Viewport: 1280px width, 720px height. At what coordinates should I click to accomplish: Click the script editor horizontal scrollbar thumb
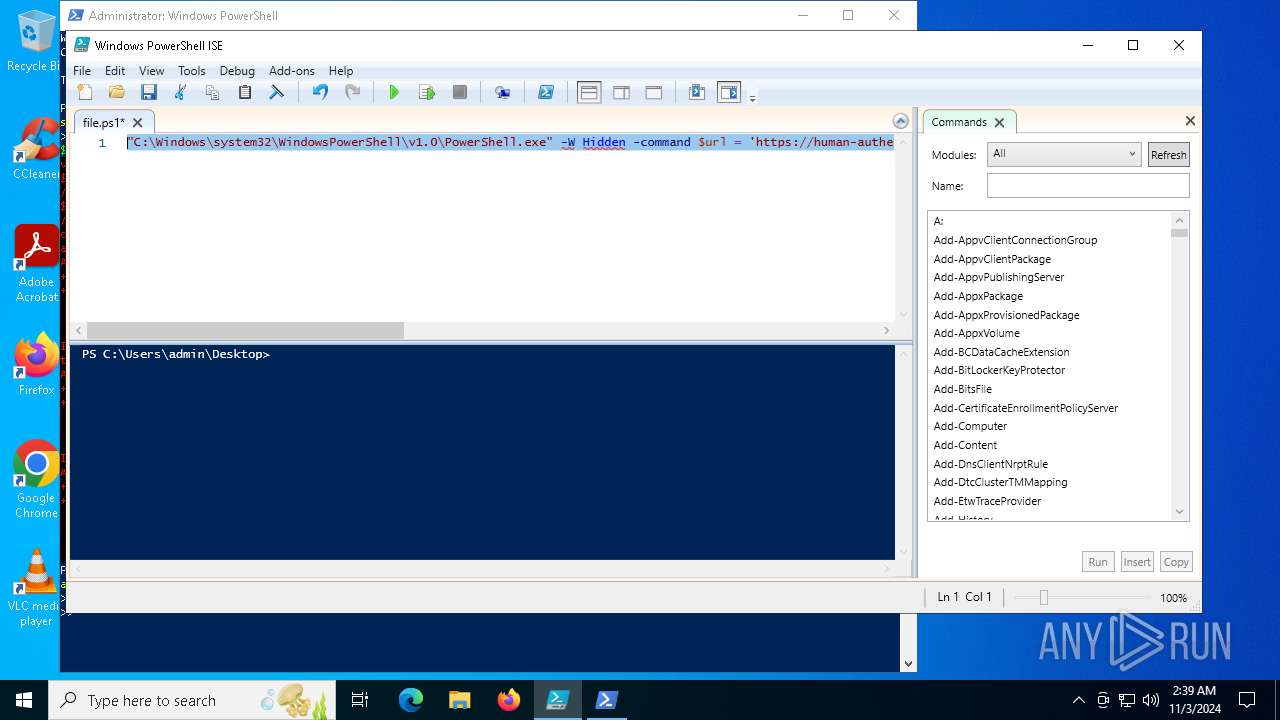(245, 330)
